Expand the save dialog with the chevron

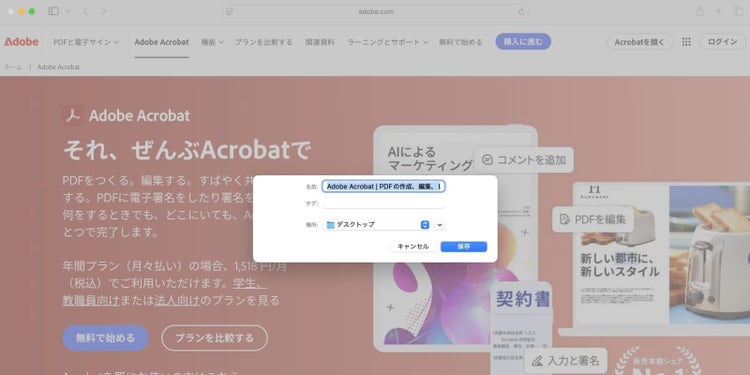[440, 224]
